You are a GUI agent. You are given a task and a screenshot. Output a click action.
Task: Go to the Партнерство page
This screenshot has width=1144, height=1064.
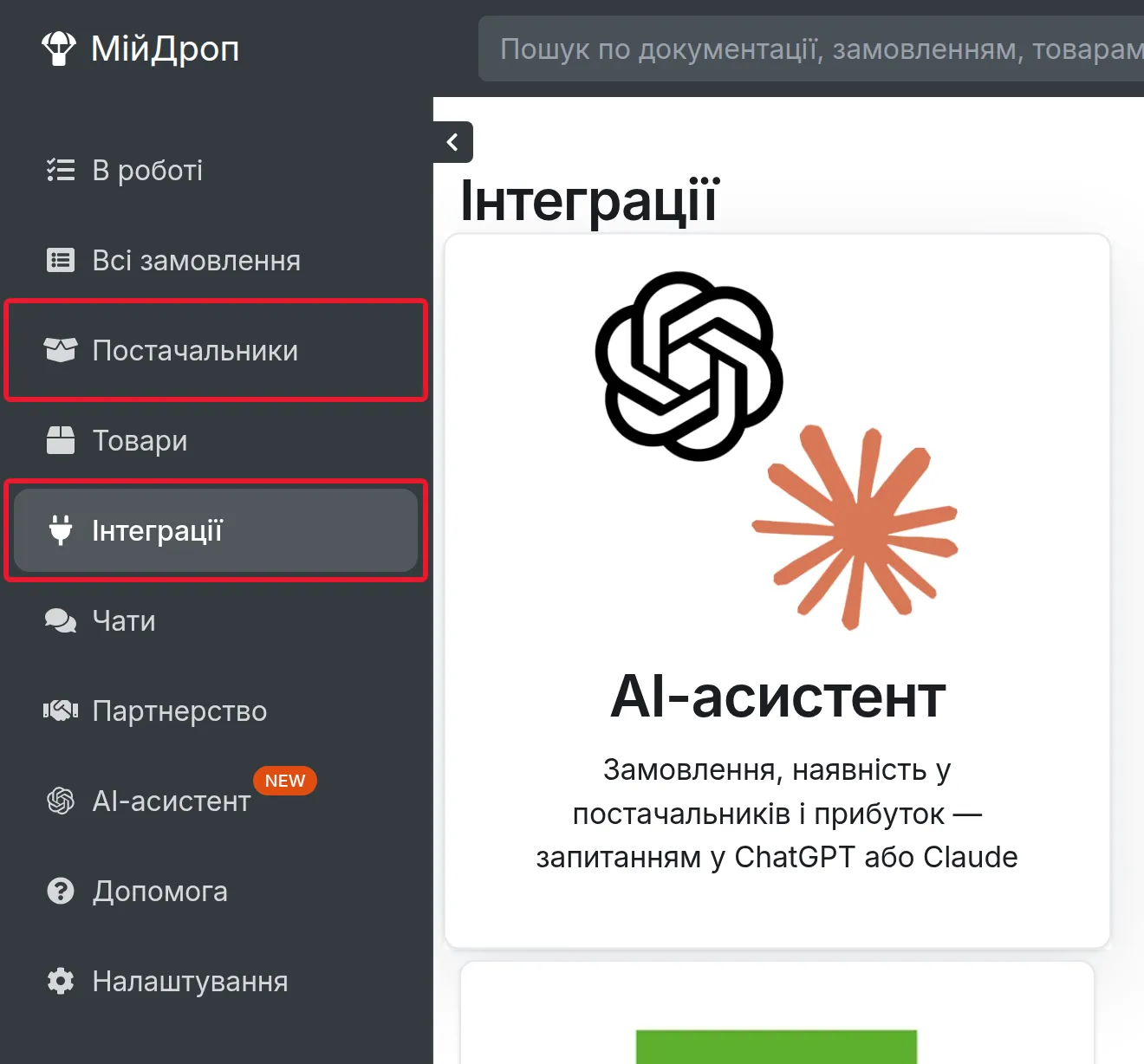(x=216, y=710)
